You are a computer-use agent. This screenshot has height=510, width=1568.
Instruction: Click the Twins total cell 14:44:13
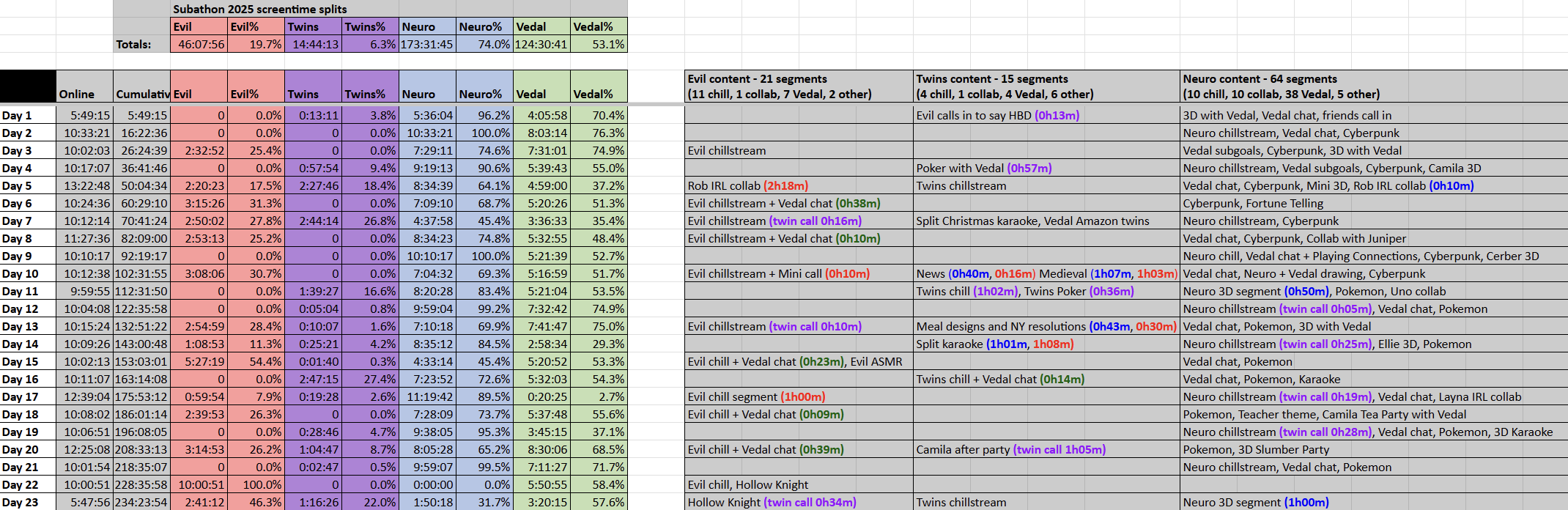(313, 44)
